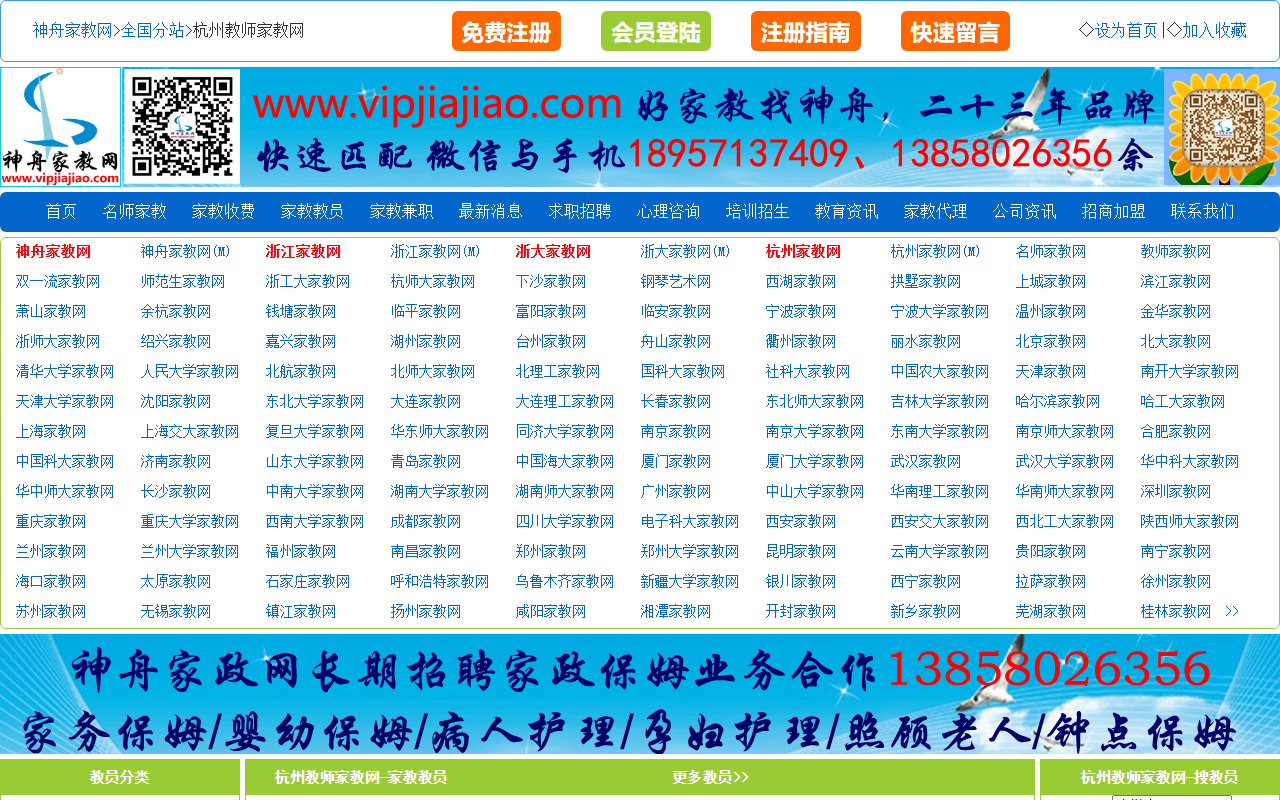1280x800 pixels.
Task: Open 萧山家教网 link
Action: point(51,311)
